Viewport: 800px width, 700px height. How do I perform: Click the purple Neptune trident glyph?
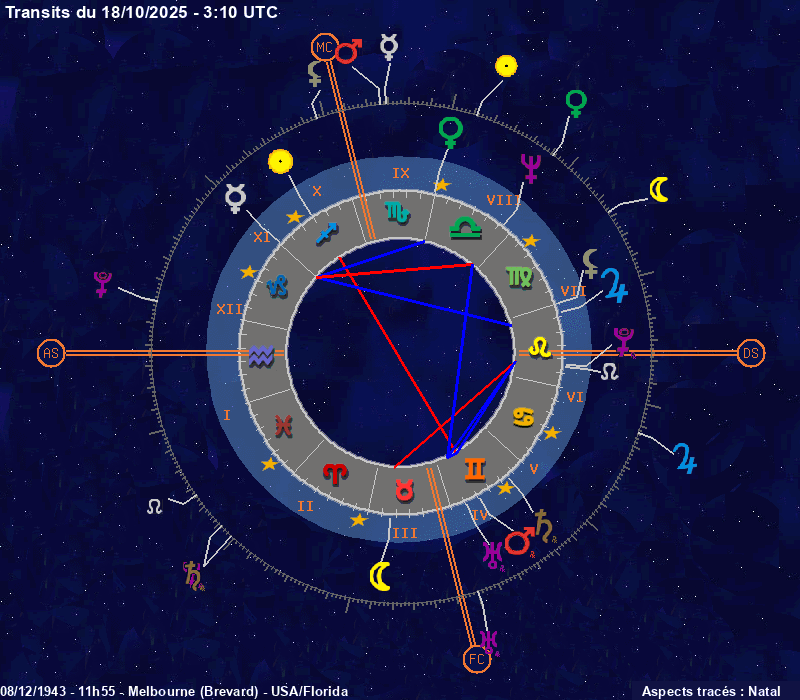pos(530,168)
